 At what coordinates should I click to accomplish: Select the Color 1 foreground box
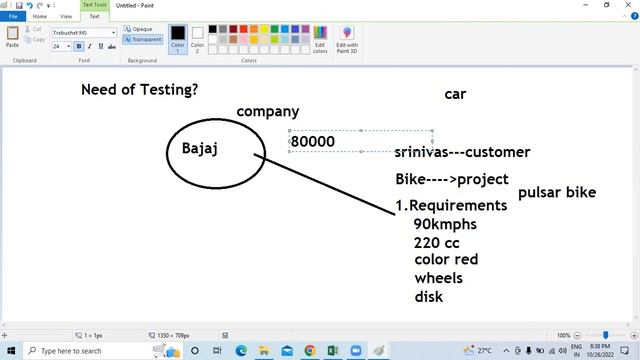pos(178,39)
